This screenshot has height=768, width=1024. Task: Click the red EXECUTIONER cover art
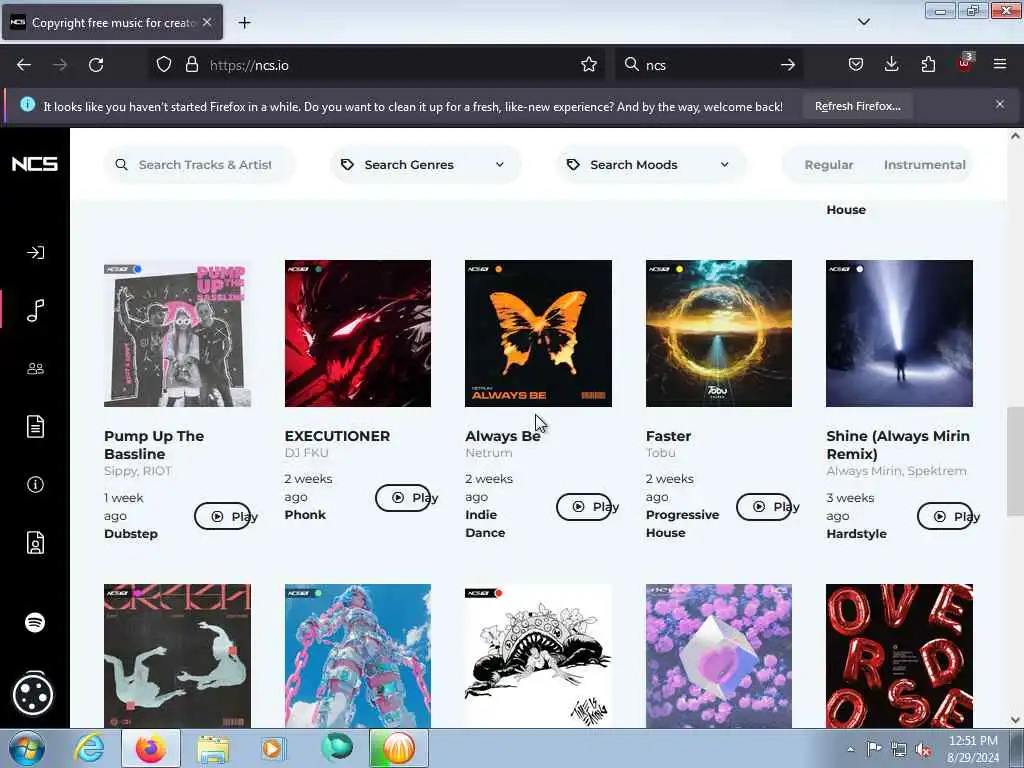358,333
